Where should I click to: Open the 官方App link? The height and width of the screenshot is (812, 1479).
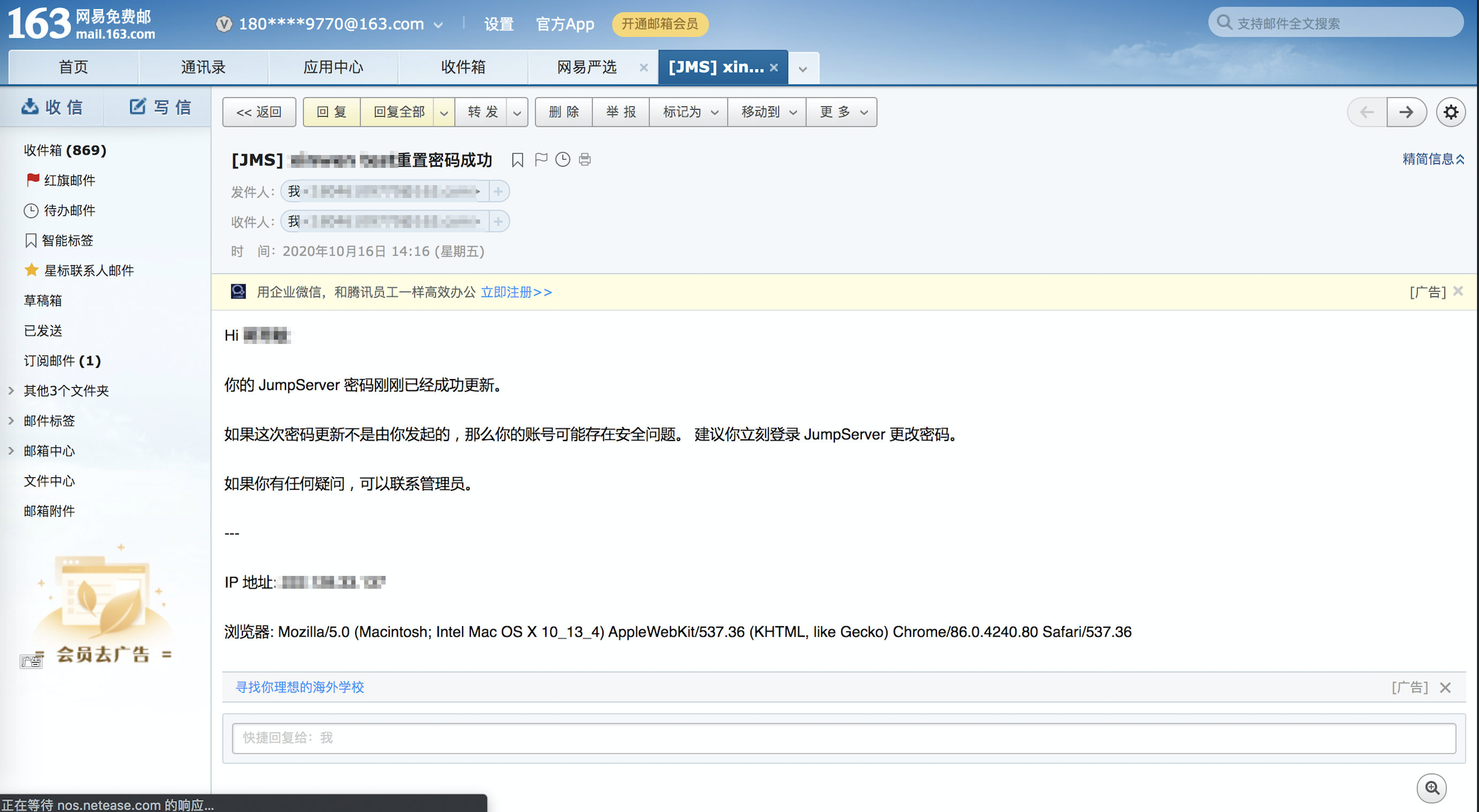(x=565, y=24)
